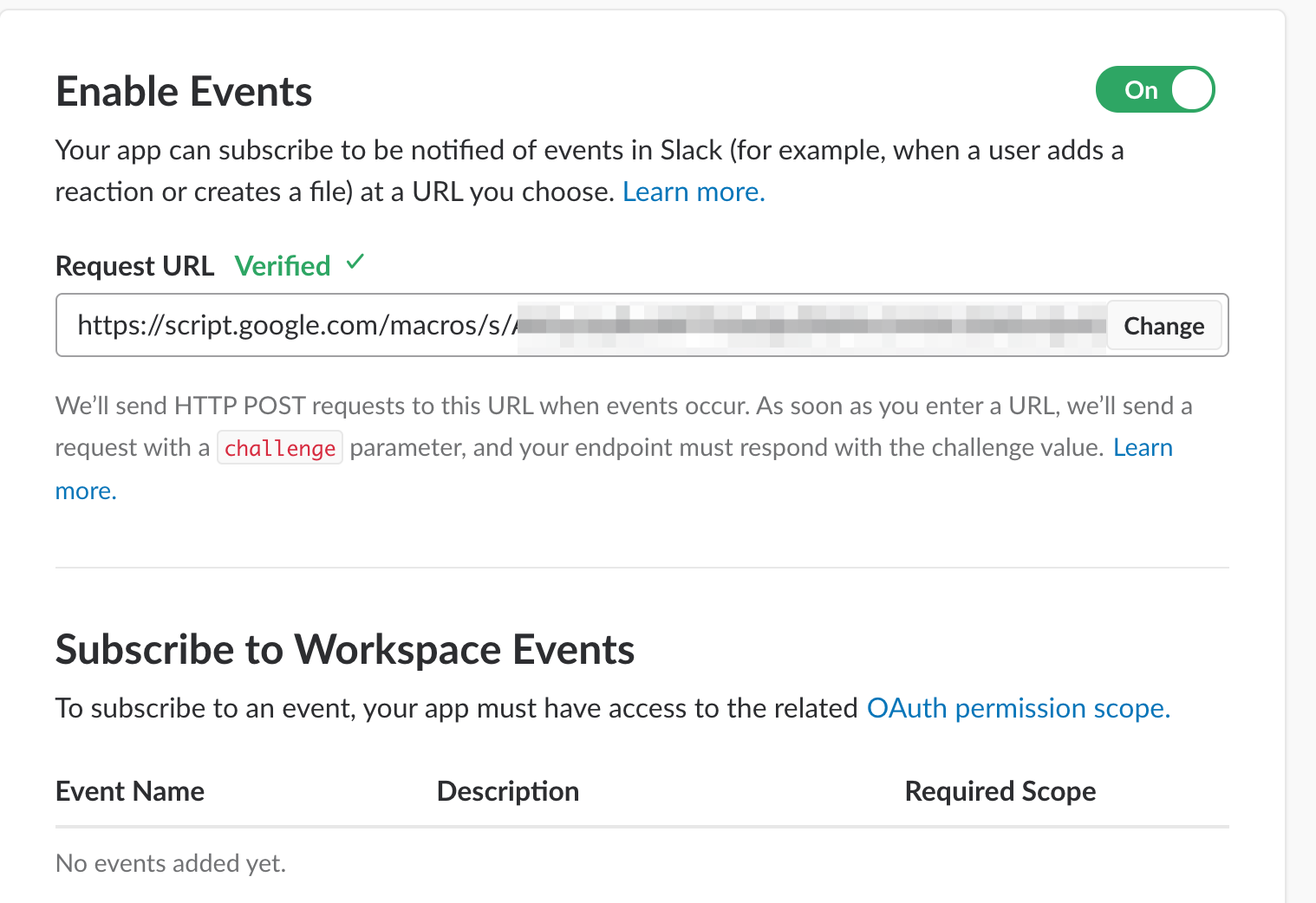
Task: Click the Request URL label
Action: tap(134, 266)
